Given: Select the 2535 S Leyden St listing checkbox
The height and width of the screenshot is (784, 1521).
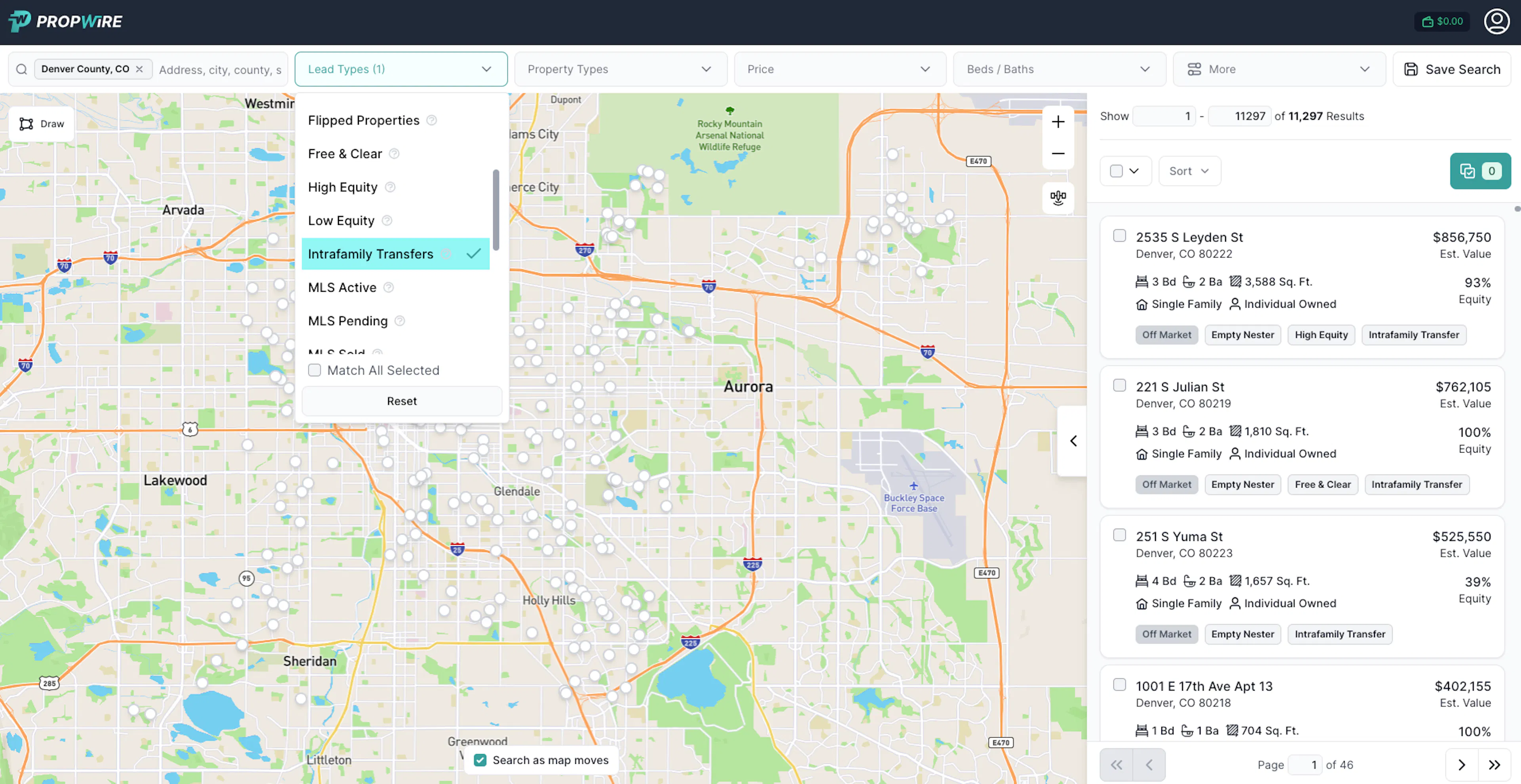Looking at the screenshot, I should click(x=1119, y=236).
